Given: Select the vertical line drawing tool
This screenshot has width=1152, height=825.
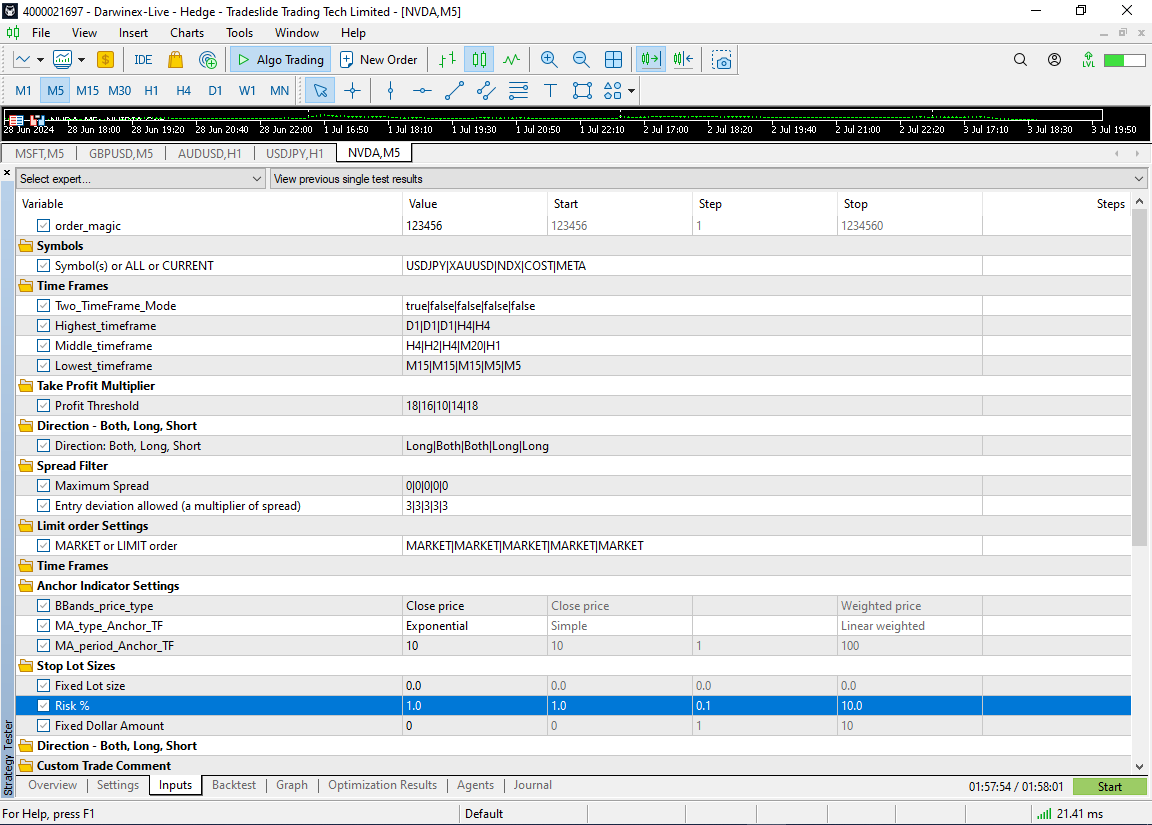Looking at the screenshot, I should (390, 91).
